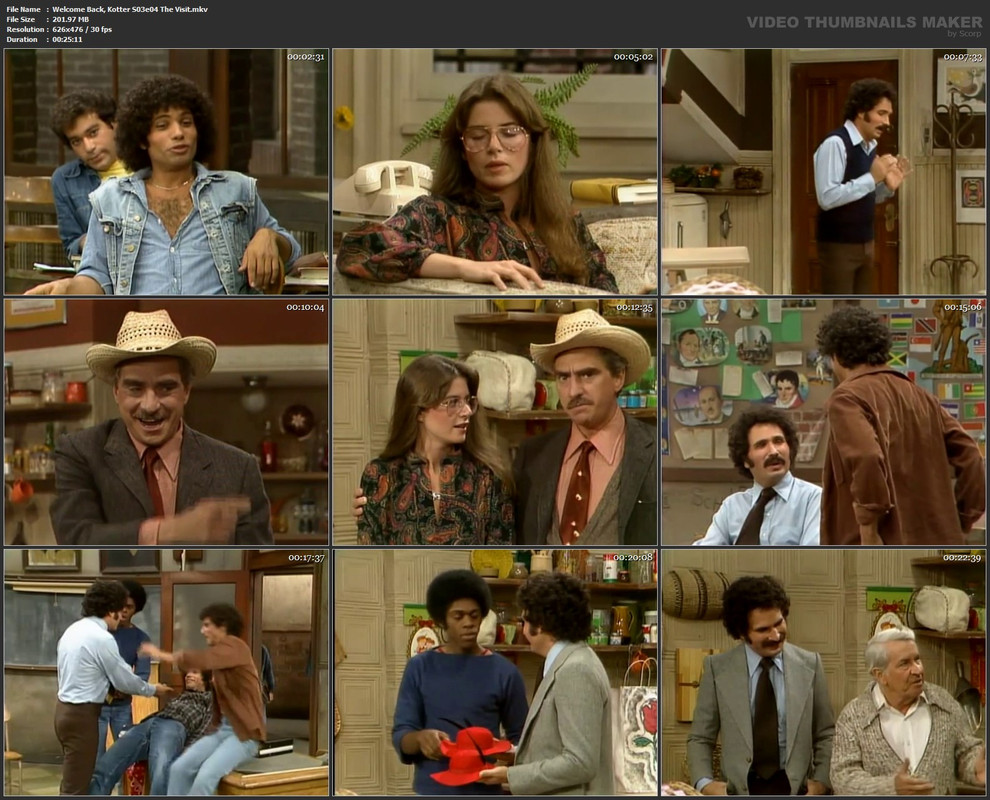Select the thumbnail timestamped 00:15:06
The width and height of the screenshot is (990, 800).
(823, 422)
